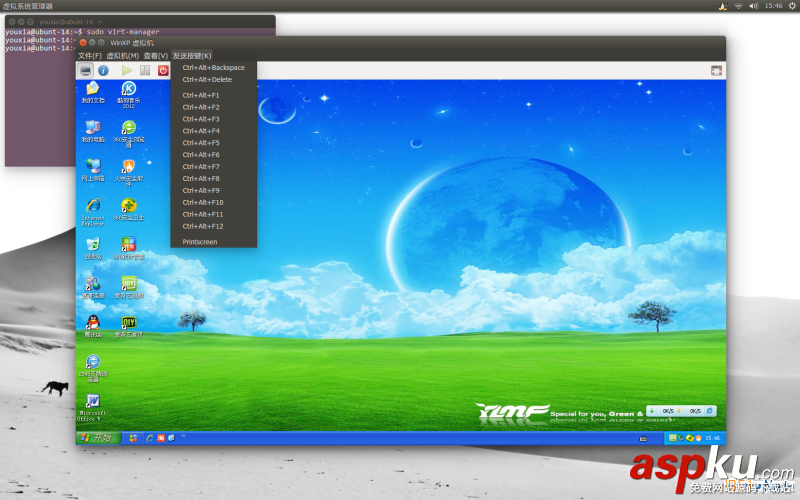Open the XP Start button
This screenshot has width=800, height=500.
(98, 438)
